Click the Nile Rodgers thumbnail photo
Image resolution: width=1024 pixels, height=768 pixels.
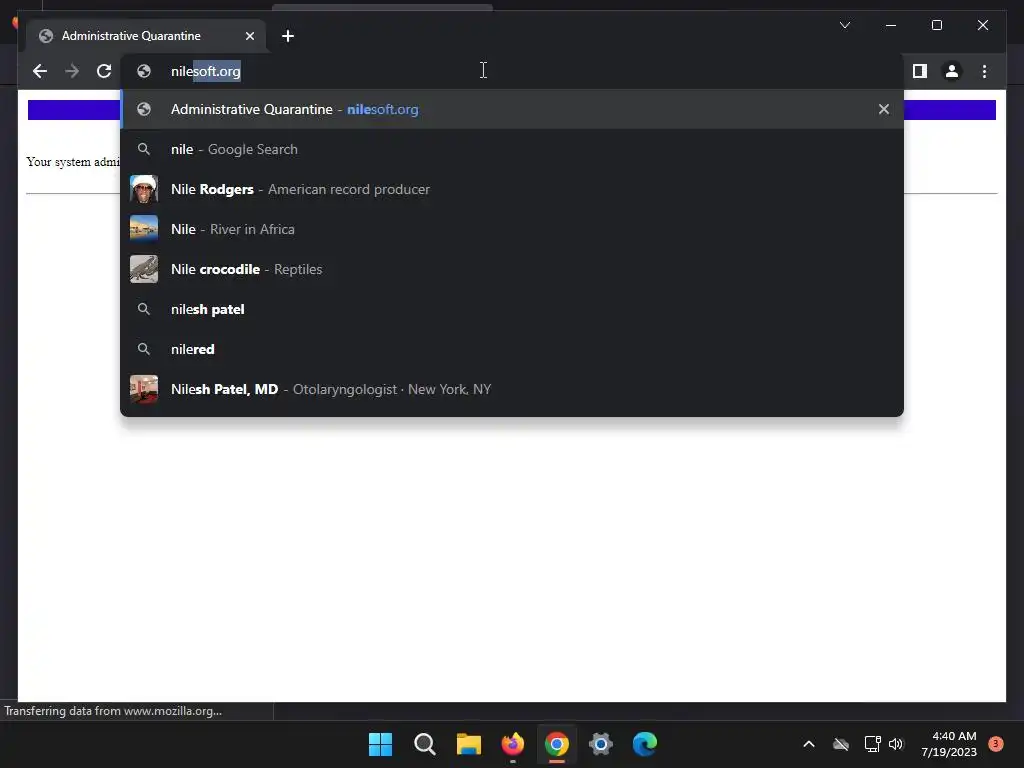click(144, 189)
